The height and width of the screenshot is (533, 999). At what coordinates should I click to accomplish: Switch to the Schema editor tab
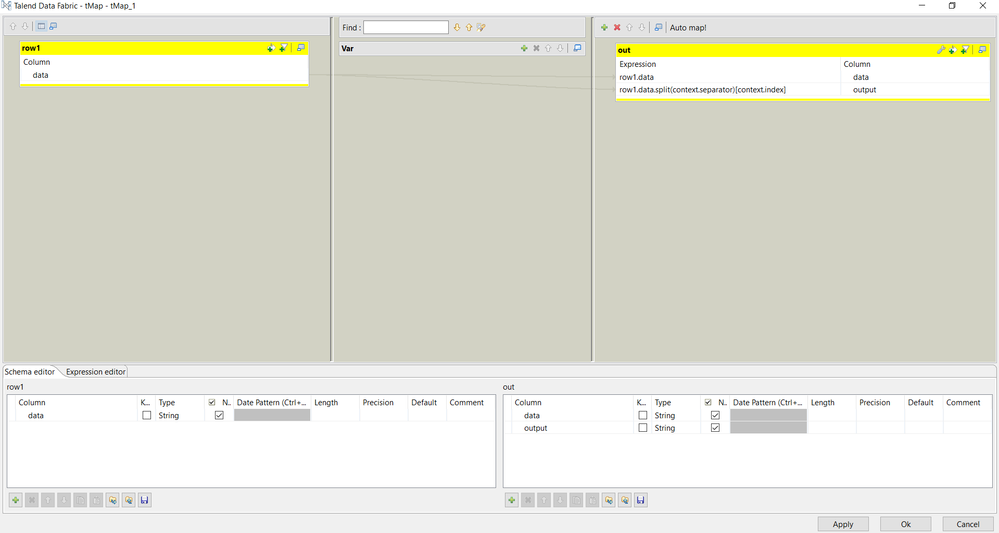pyautogui.click(x=30, y=372)
